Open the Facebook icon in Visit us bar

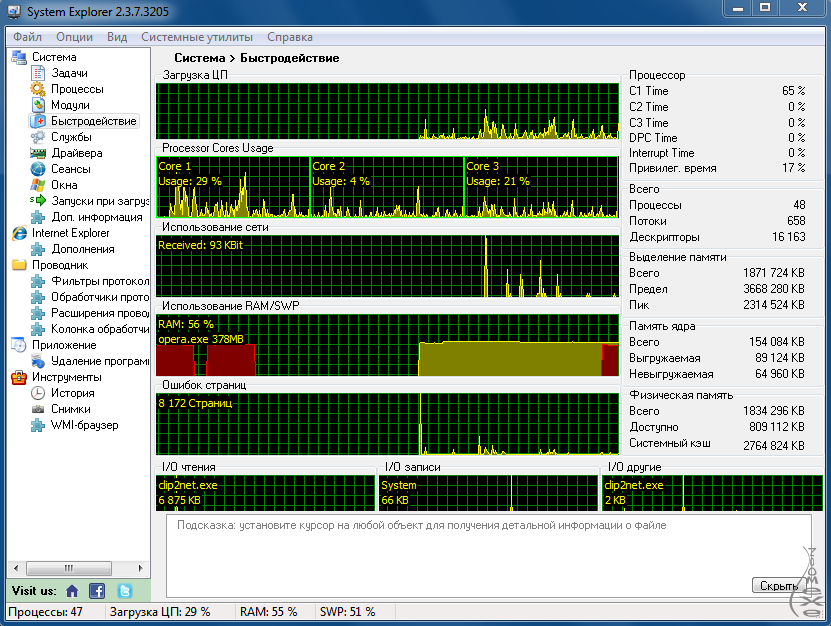click(97, 591)
